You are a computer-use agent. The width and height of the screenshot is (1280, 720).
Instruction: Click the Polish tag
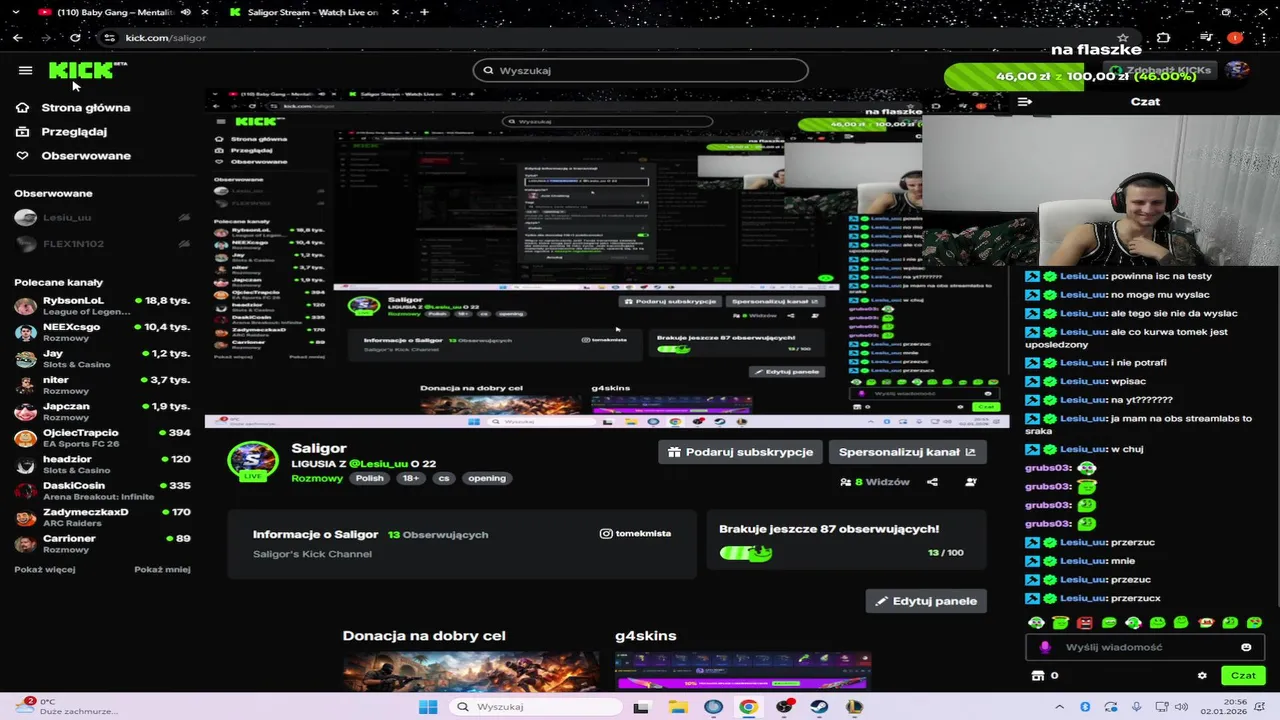(369, 478)
